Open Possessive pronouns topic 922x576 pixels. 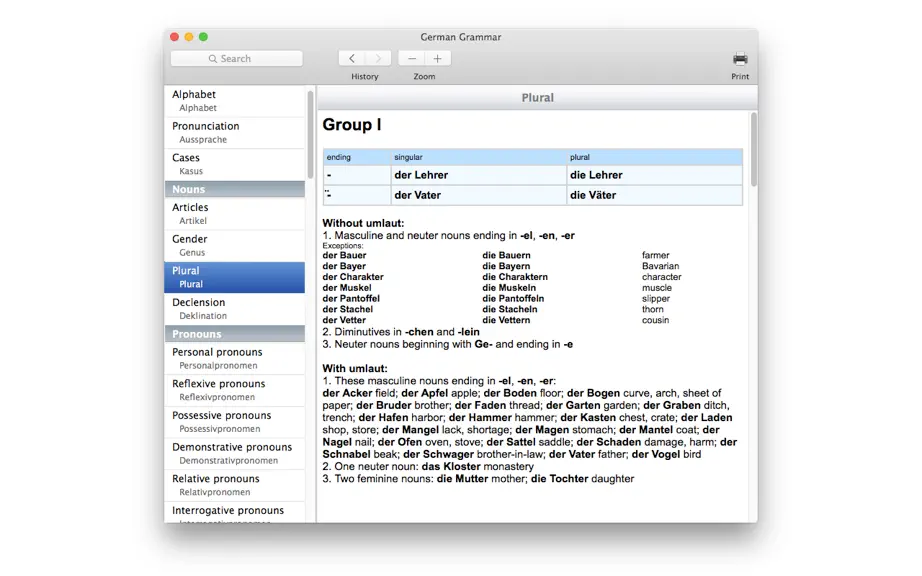pyautogui.click(x=235, y=421)
